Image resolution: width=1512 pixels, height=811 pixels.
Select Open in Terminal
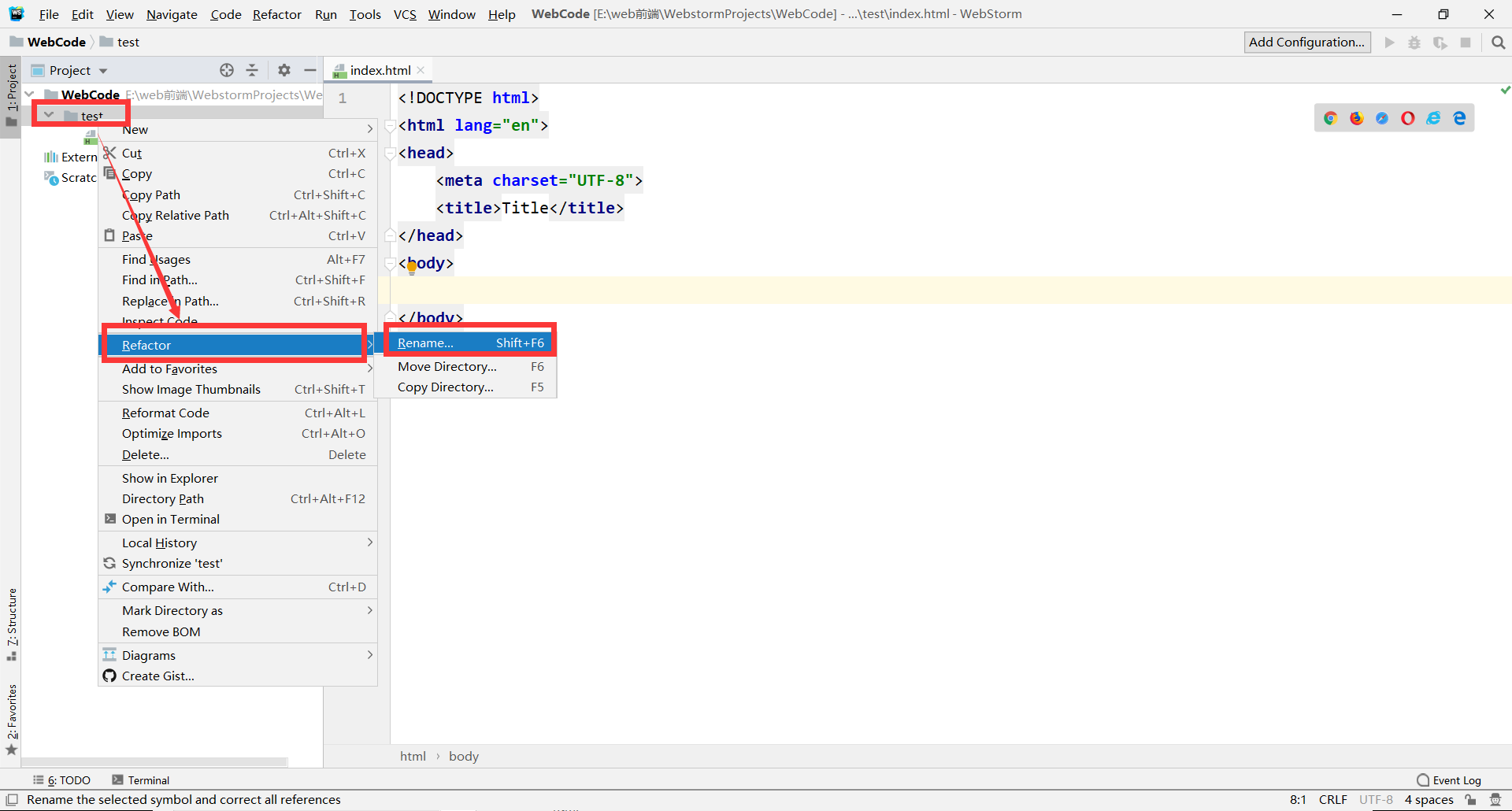point(238,519)
